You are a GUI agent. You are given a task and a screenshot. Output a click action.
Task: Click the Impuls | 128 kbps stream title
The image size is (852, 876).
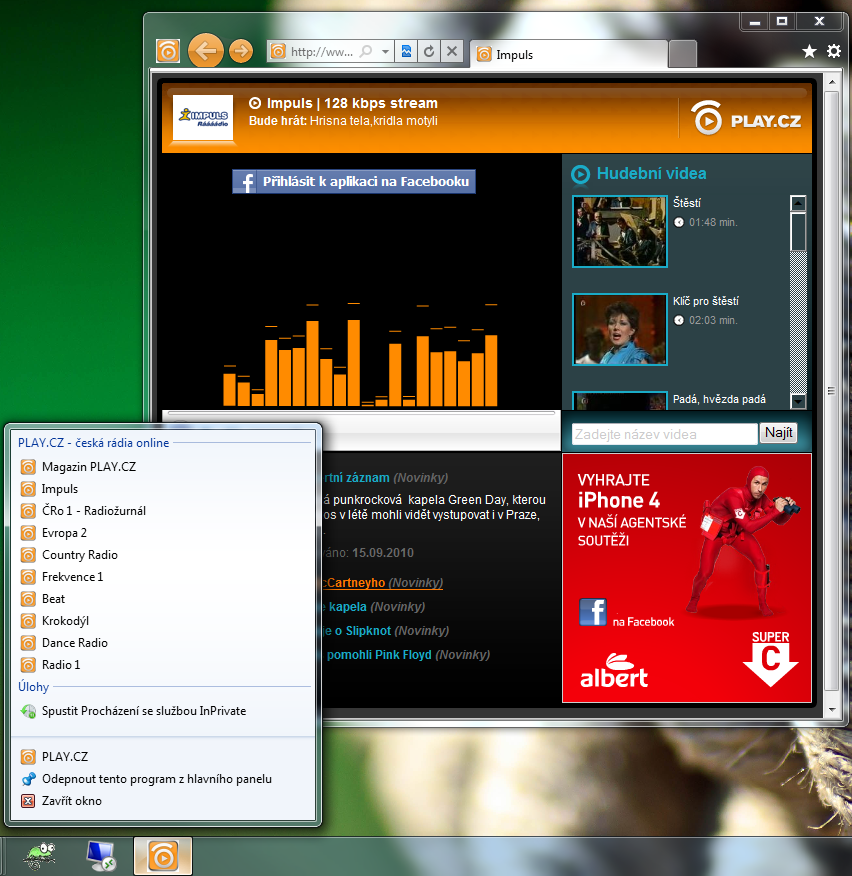[x=352, y=103]
